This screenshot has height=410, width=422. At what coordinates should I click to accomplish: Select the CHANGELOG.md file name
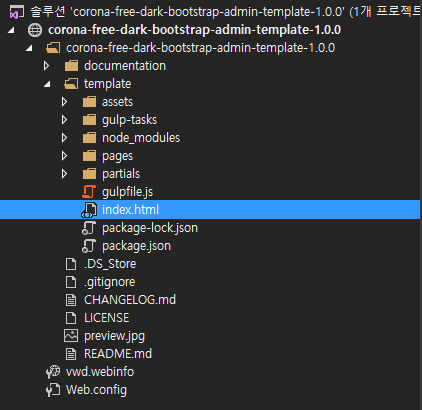point(130,300)
